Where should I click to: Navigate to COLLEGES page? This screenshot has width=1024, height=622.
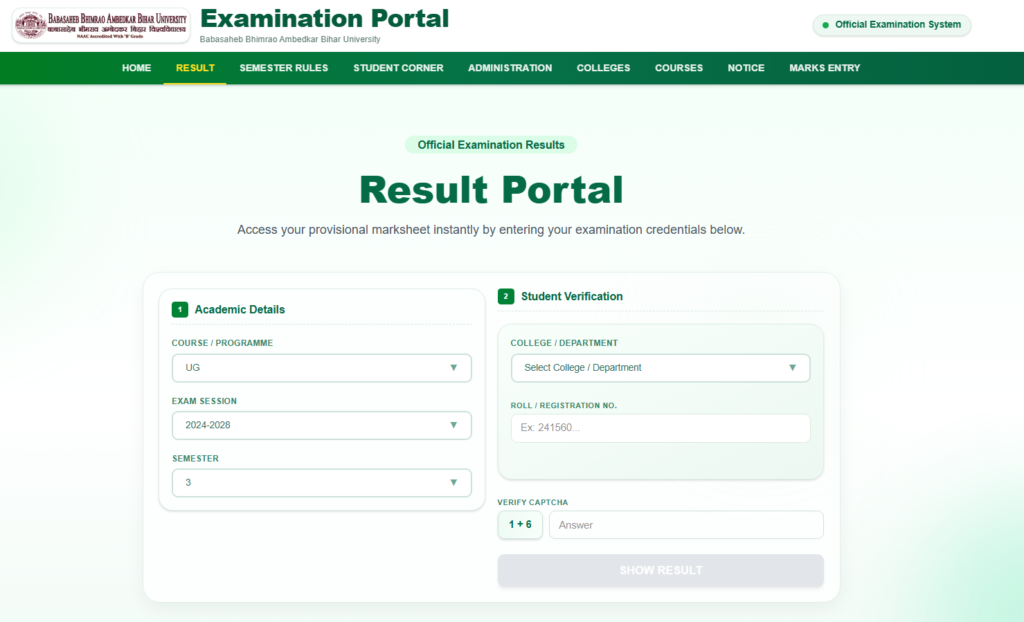(603, 68)
